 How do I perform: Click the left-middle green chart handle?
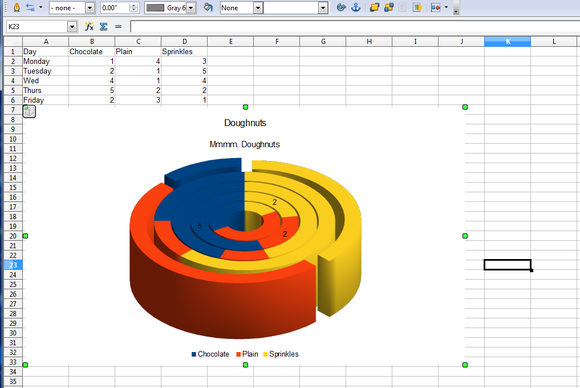click(25, 236)
